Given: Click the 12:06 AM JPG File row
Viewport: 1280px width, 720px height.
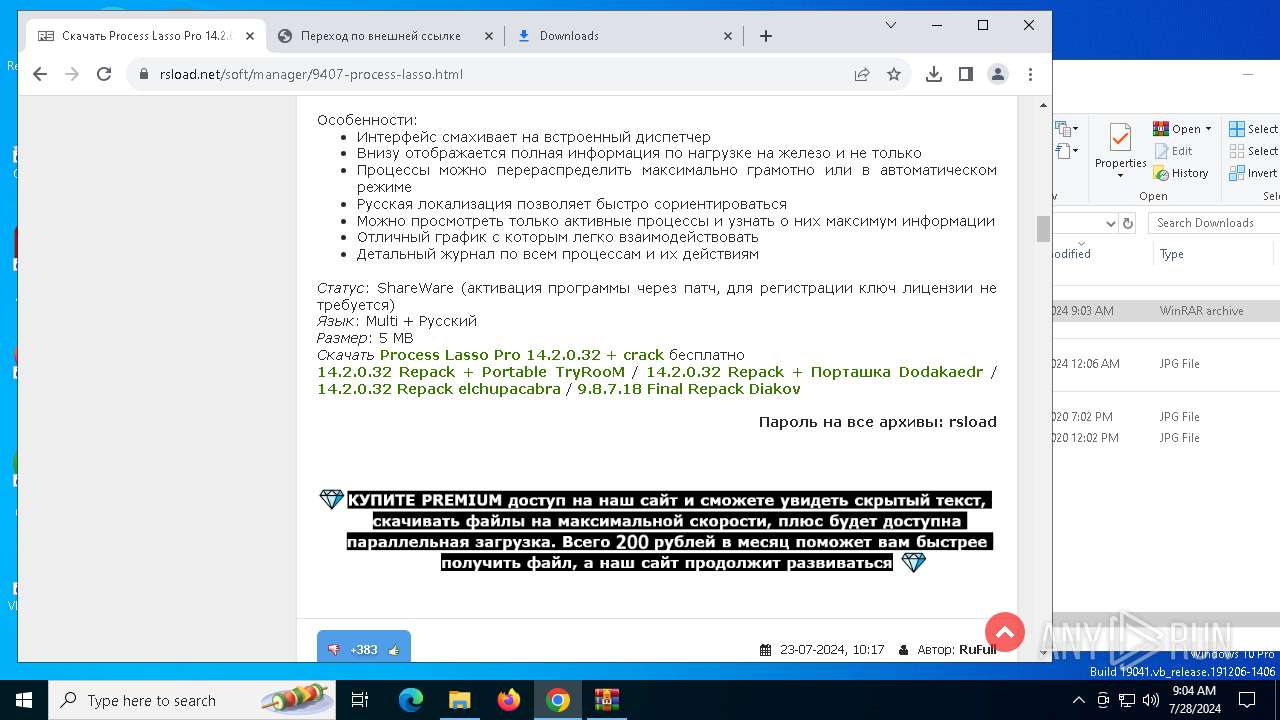Looking at the screenshot, I should click(x=1166, y=364).
